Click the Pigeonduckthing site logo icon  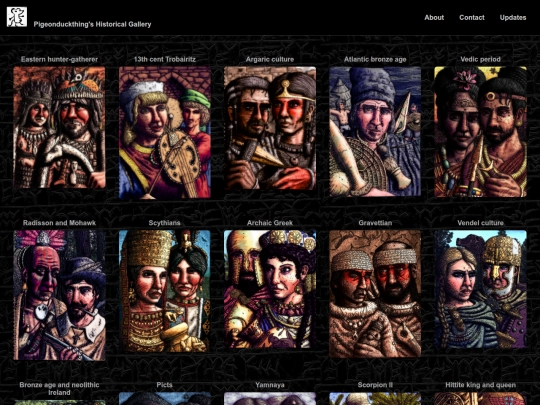(17, 17)
